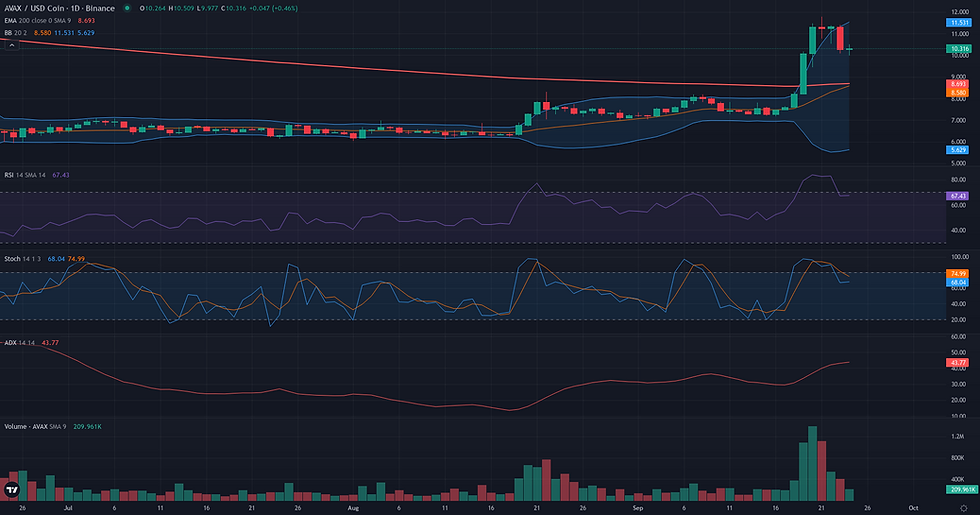This screenshot has height=515, width=980.
Task: Click the green market status dot
Action: (x=127, y=8)
